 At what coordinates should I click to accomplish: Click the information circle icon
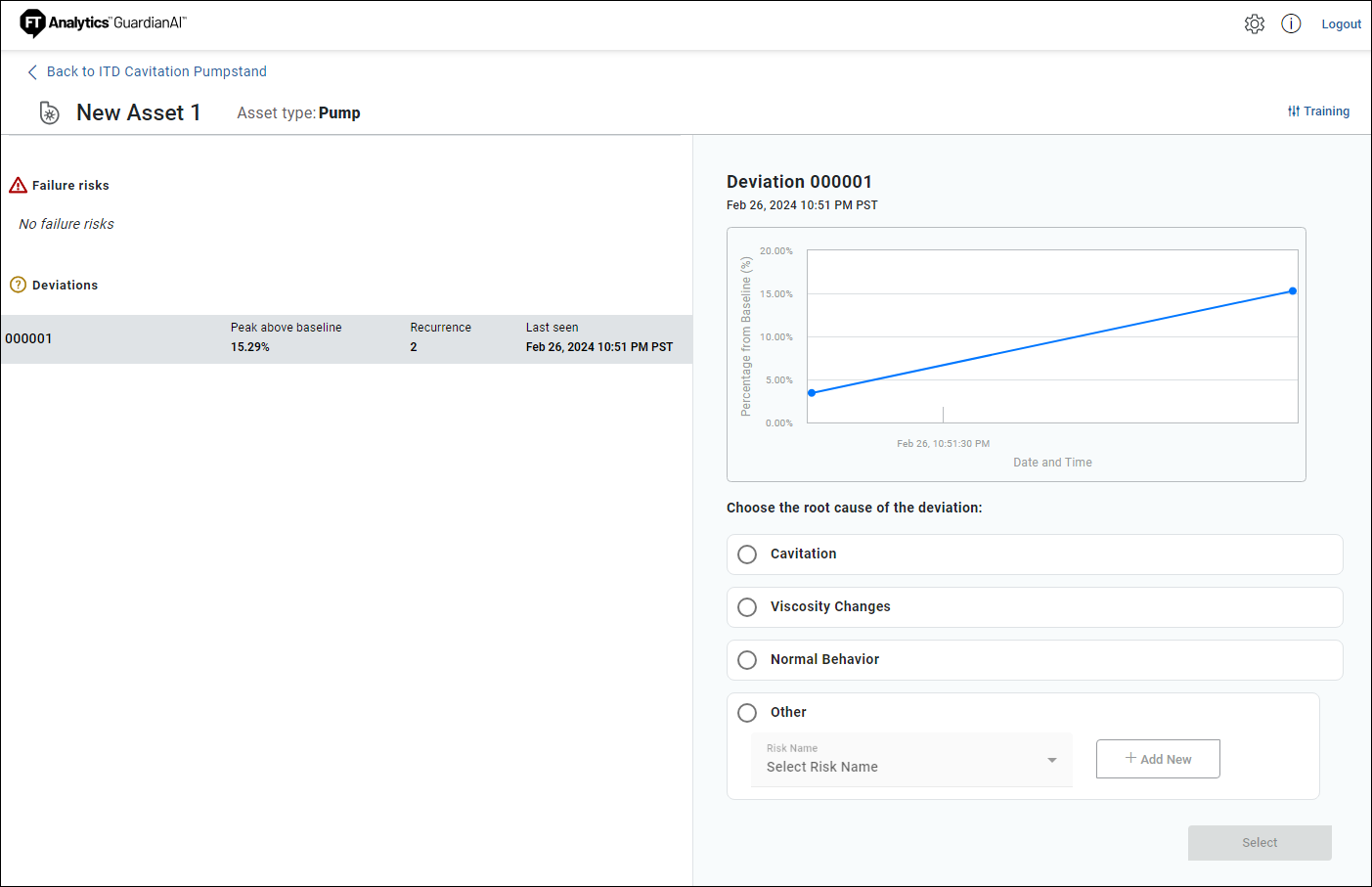(1291, 24)
